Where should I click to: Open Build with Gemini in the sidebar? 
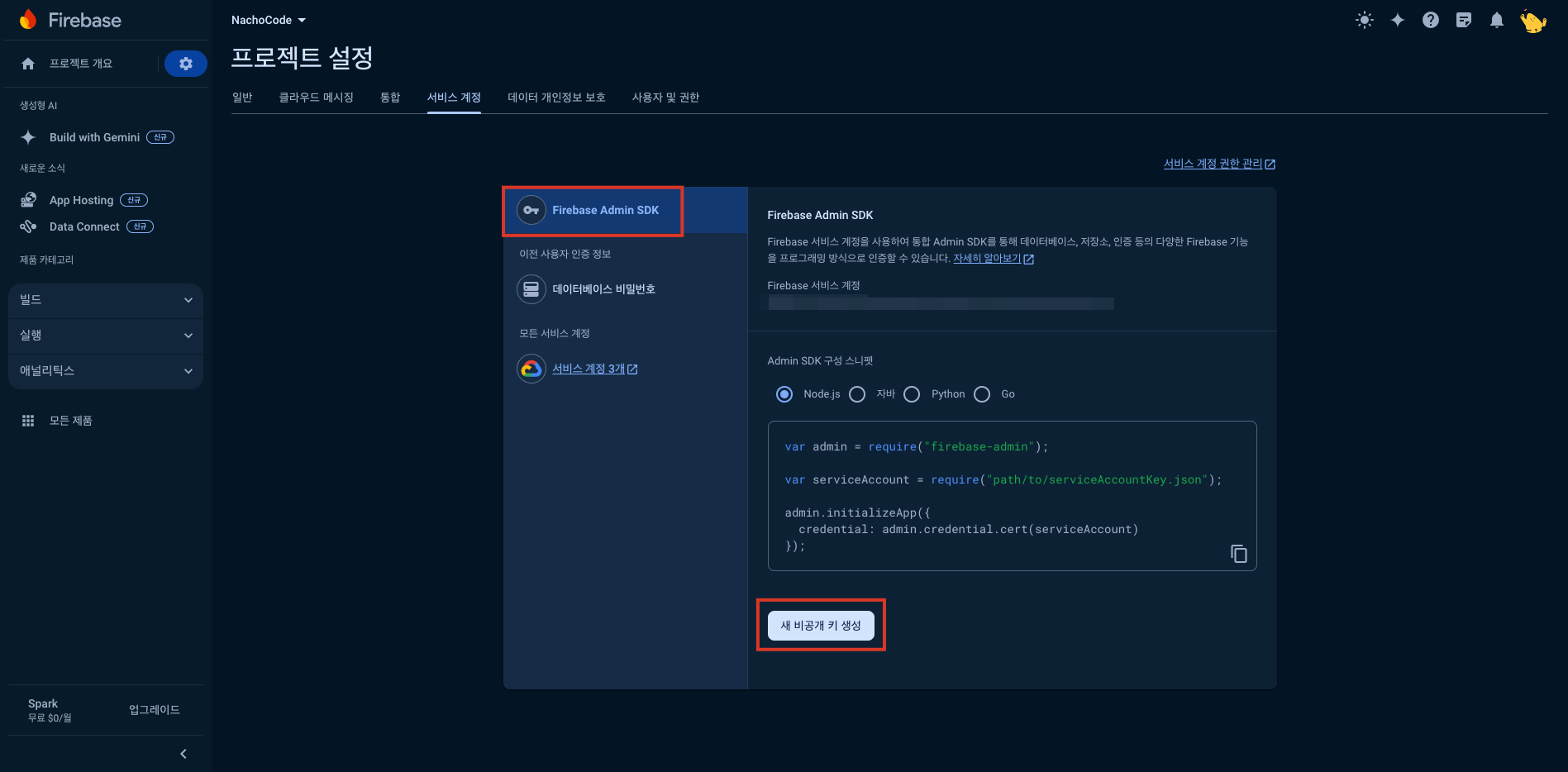click(x=94, y=137)
